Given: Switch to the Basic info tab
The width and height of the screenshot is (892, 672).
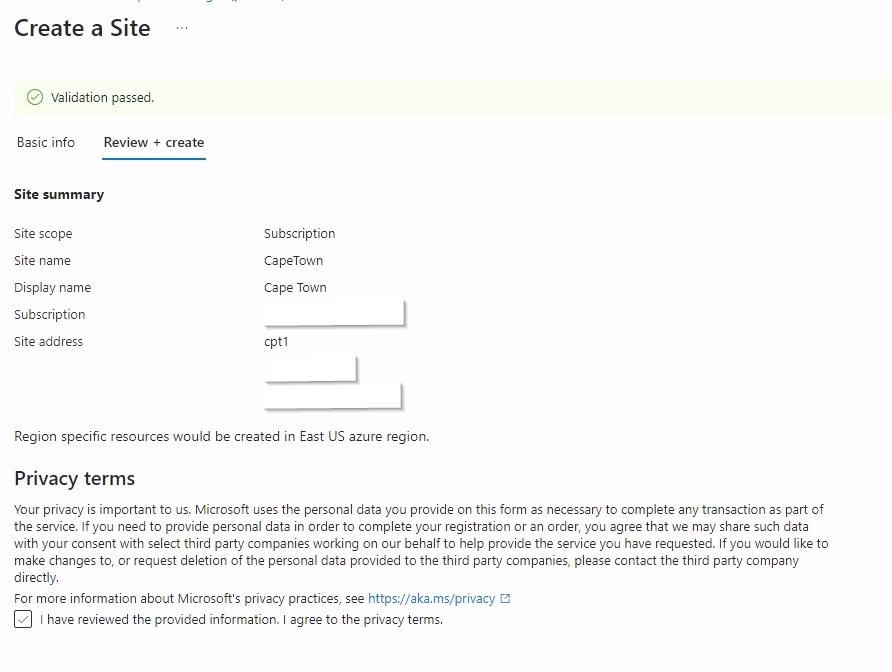Looking at the screenshot, I should tap(45, 142).
